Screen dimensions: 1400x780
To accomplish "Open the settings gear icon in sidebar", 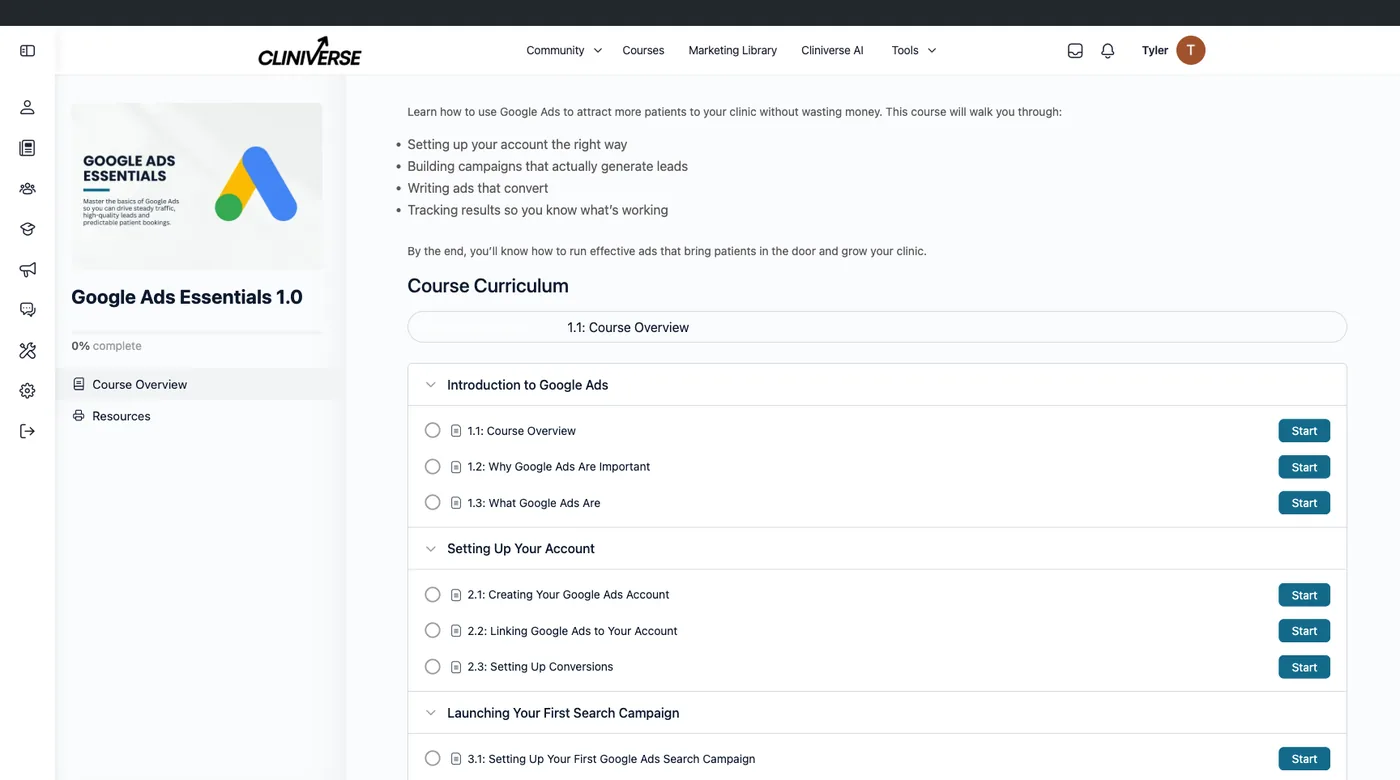I will pos(27,391).
